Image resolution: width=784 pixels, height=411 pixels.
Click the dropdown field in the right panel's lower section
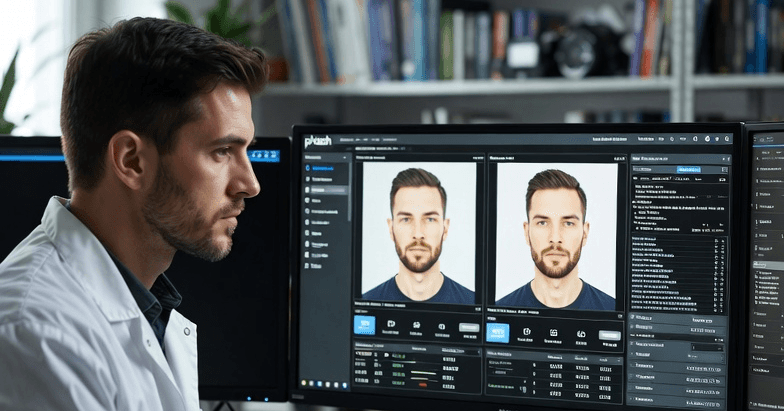[x=708, y=348]
